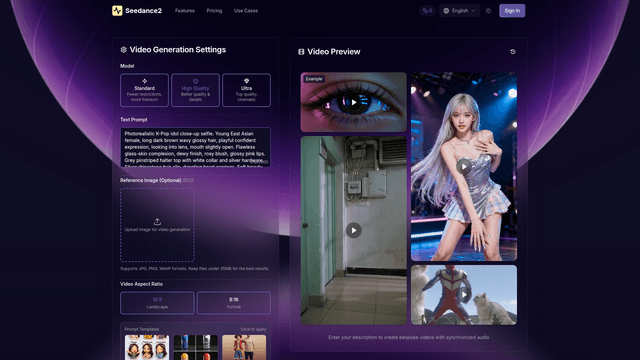Play the eye close-up example video
The width and height of the screenshot is (640, 360).
(x=354, y=102)
